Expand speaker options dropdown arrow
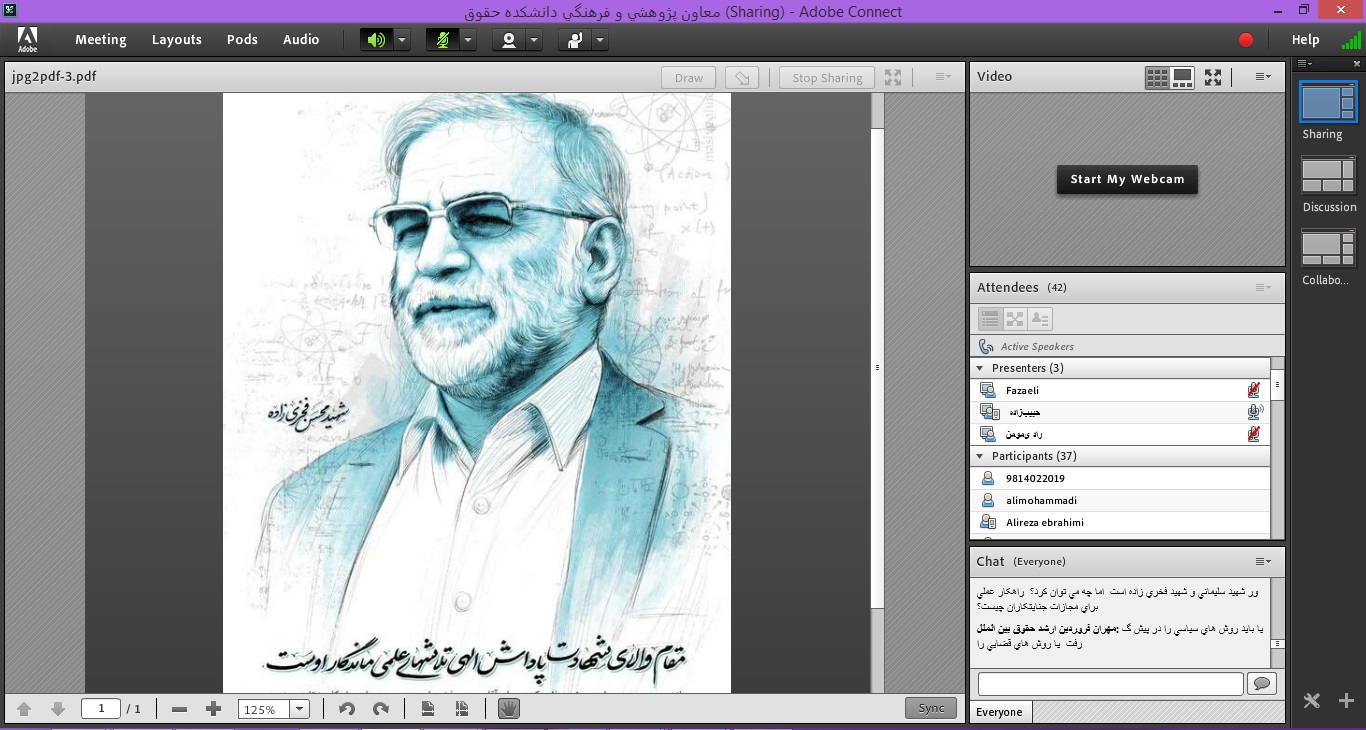The width and height of the screenshot is (1366, 730). (x=401, y=40)
